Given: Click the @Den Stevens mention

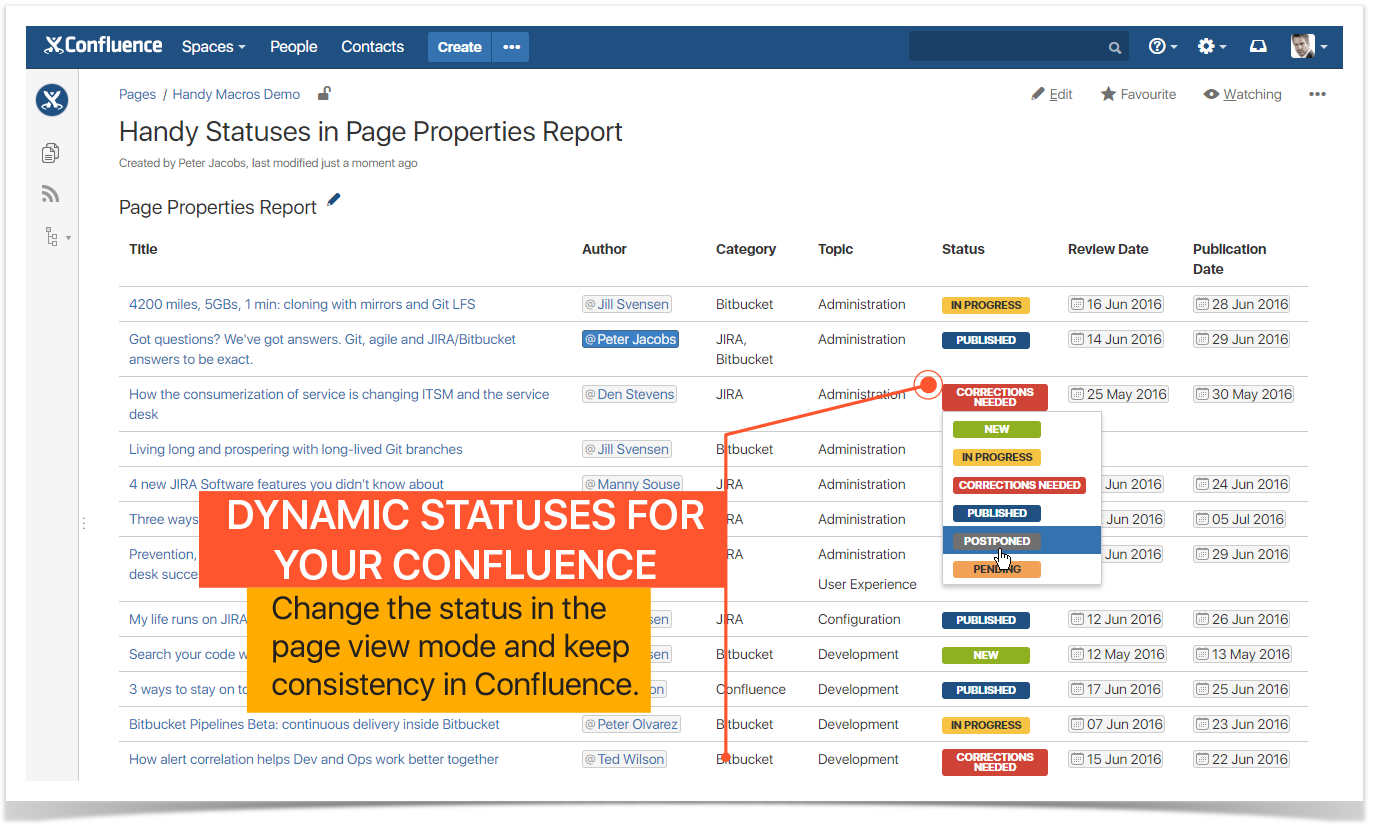Looking at the screenshot, I should click(x=629, y=394).
